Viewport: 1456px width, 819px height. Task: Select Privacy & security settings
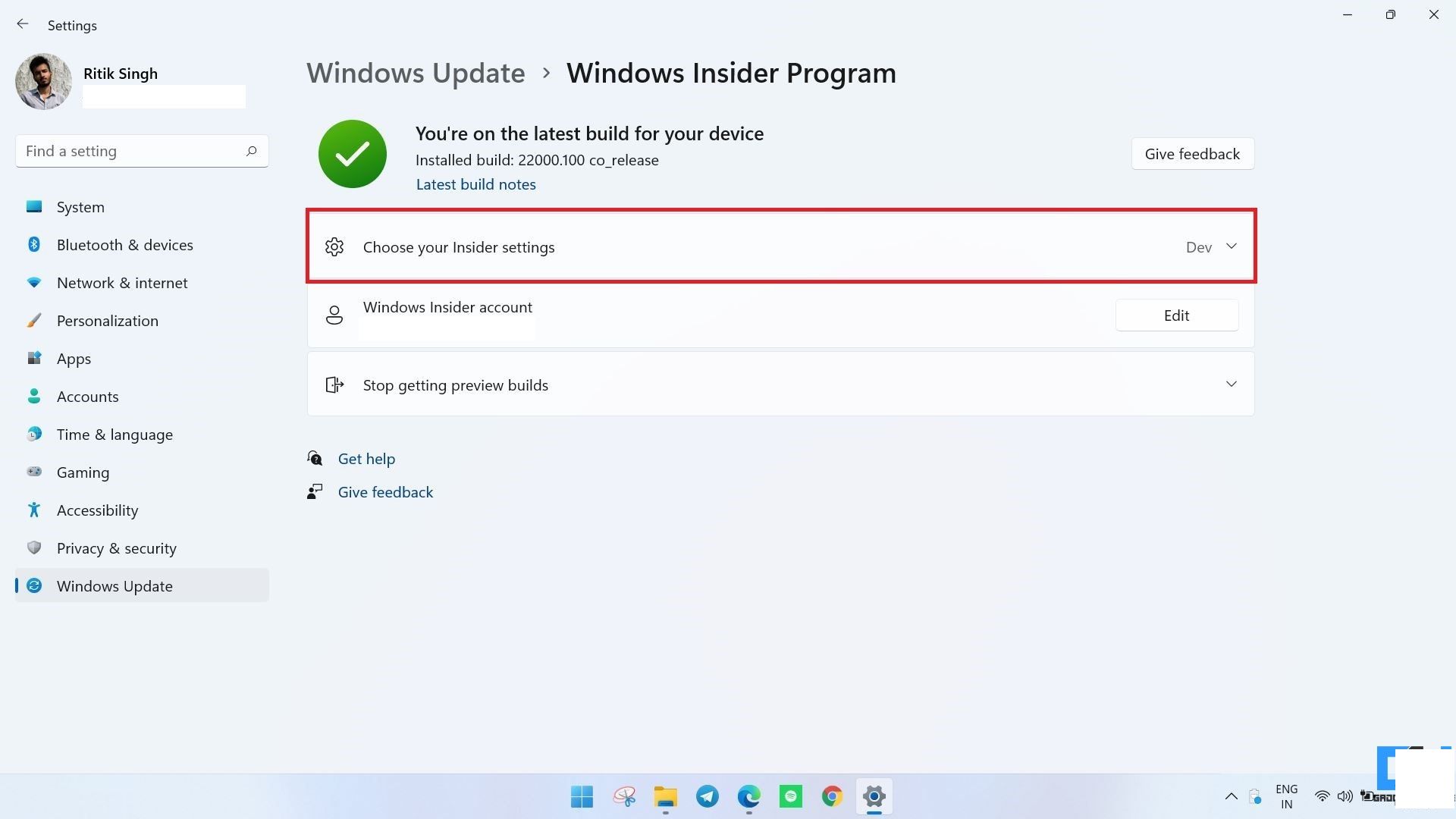coord(116,548)
